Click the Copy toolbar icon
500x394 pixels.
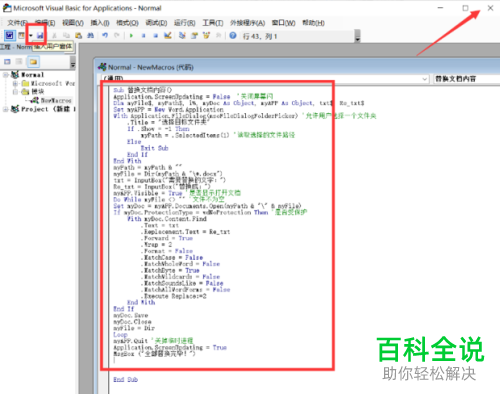(66, 35)
